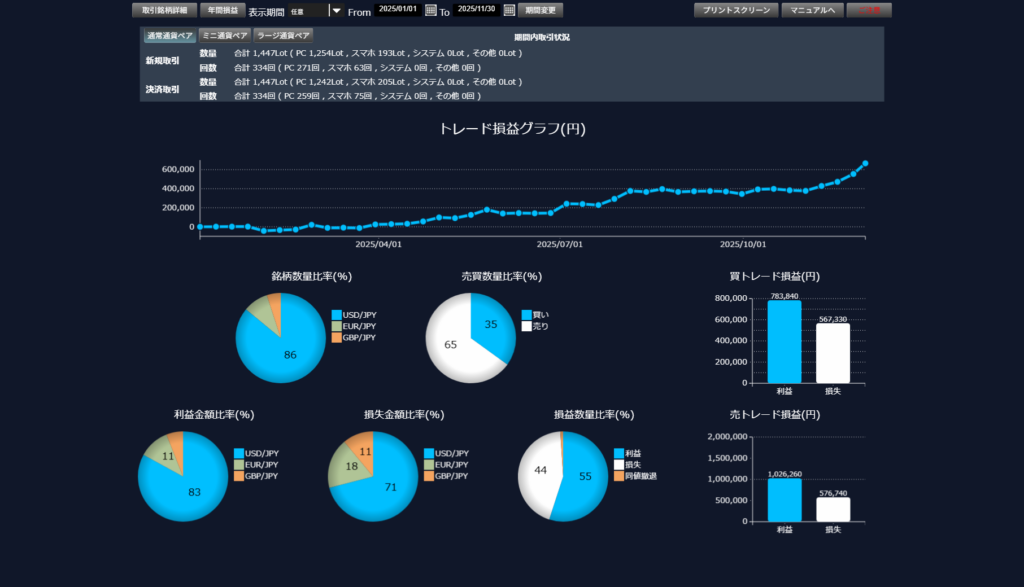Click the To date field showing 2025/11/30

click(x=477, y=10)
